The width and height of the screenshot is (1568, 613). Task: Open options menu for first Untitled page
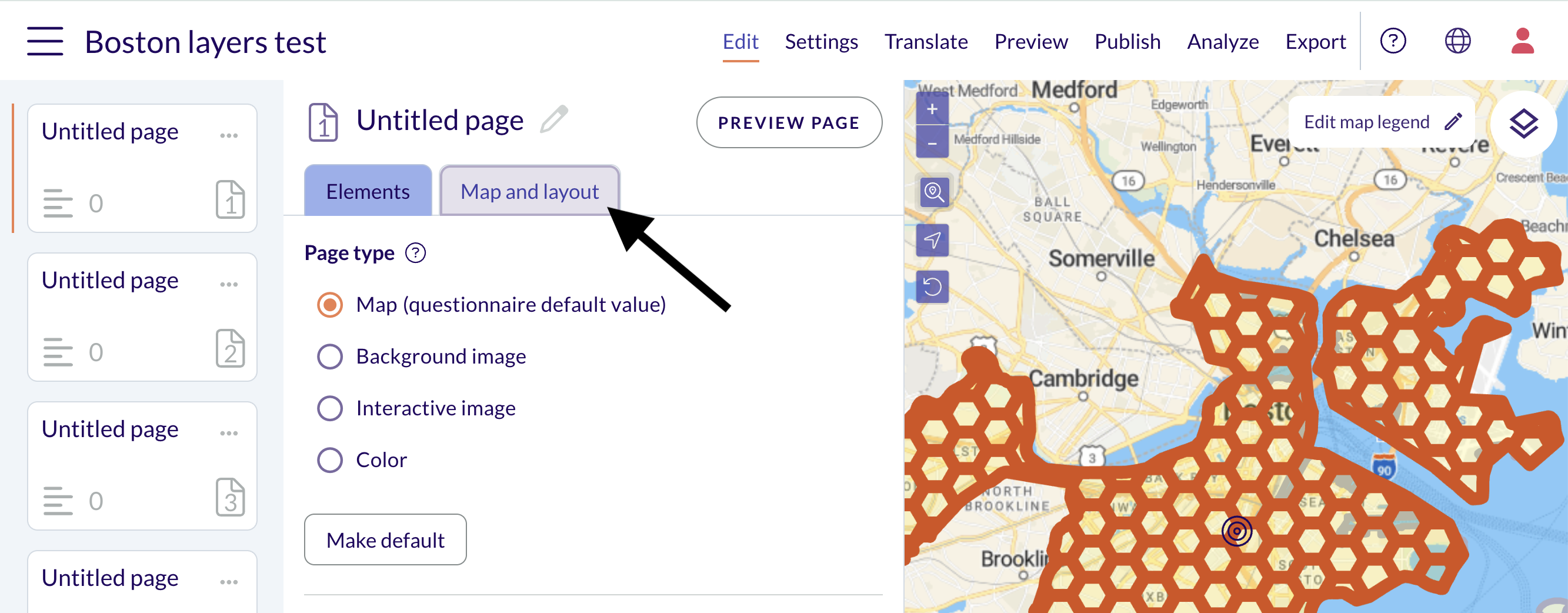229,135
